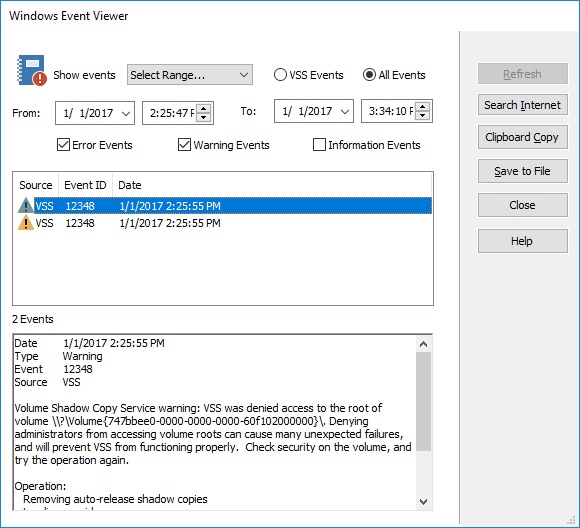Select the VSS Events radio button
Viewport: 580px width, 528px height.
coord(280,75)
